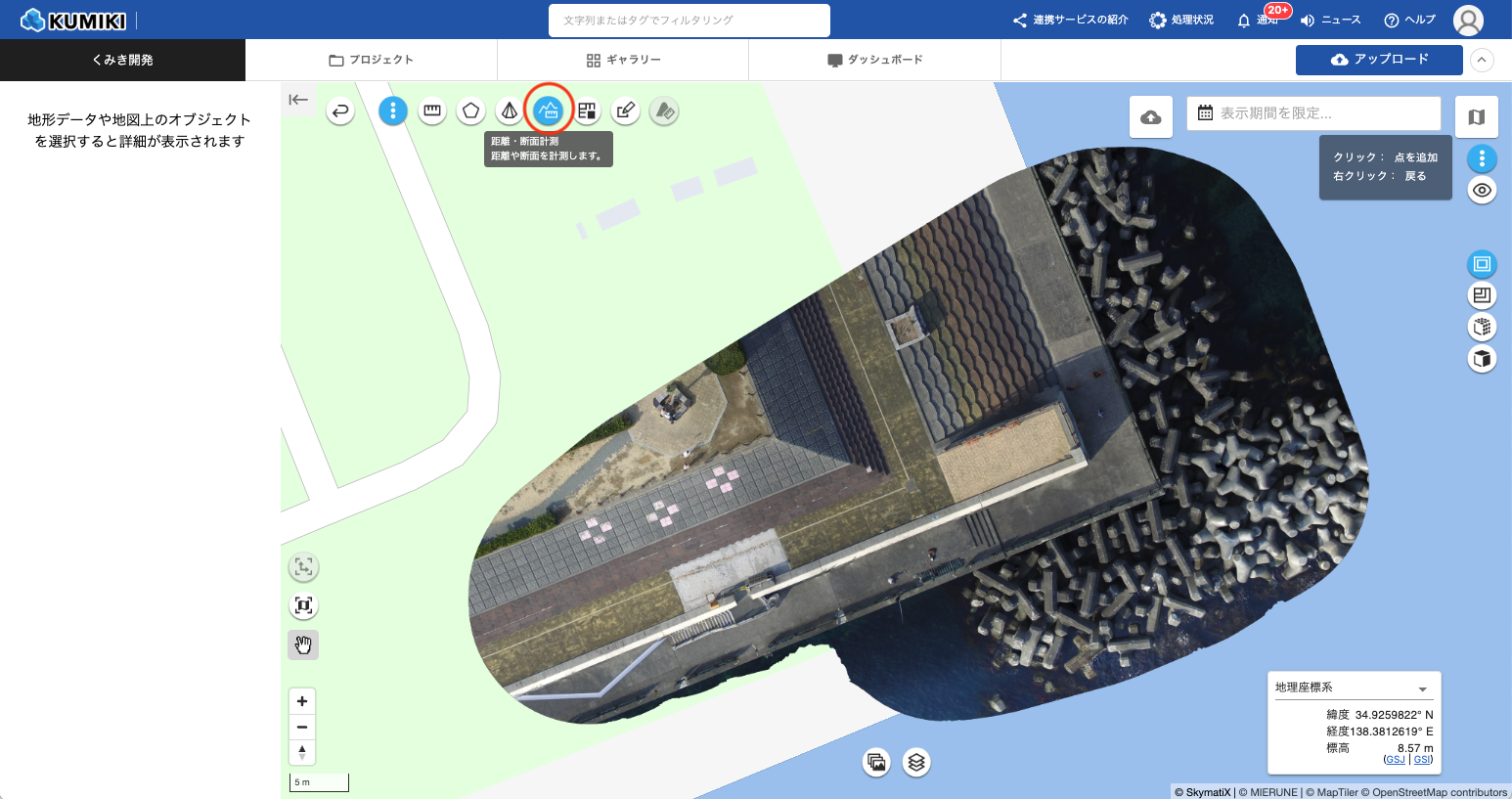1512x799 pixels.
Task: Click the undo back arrow icon
Action: pyautogui.click(x=340, y=111)
